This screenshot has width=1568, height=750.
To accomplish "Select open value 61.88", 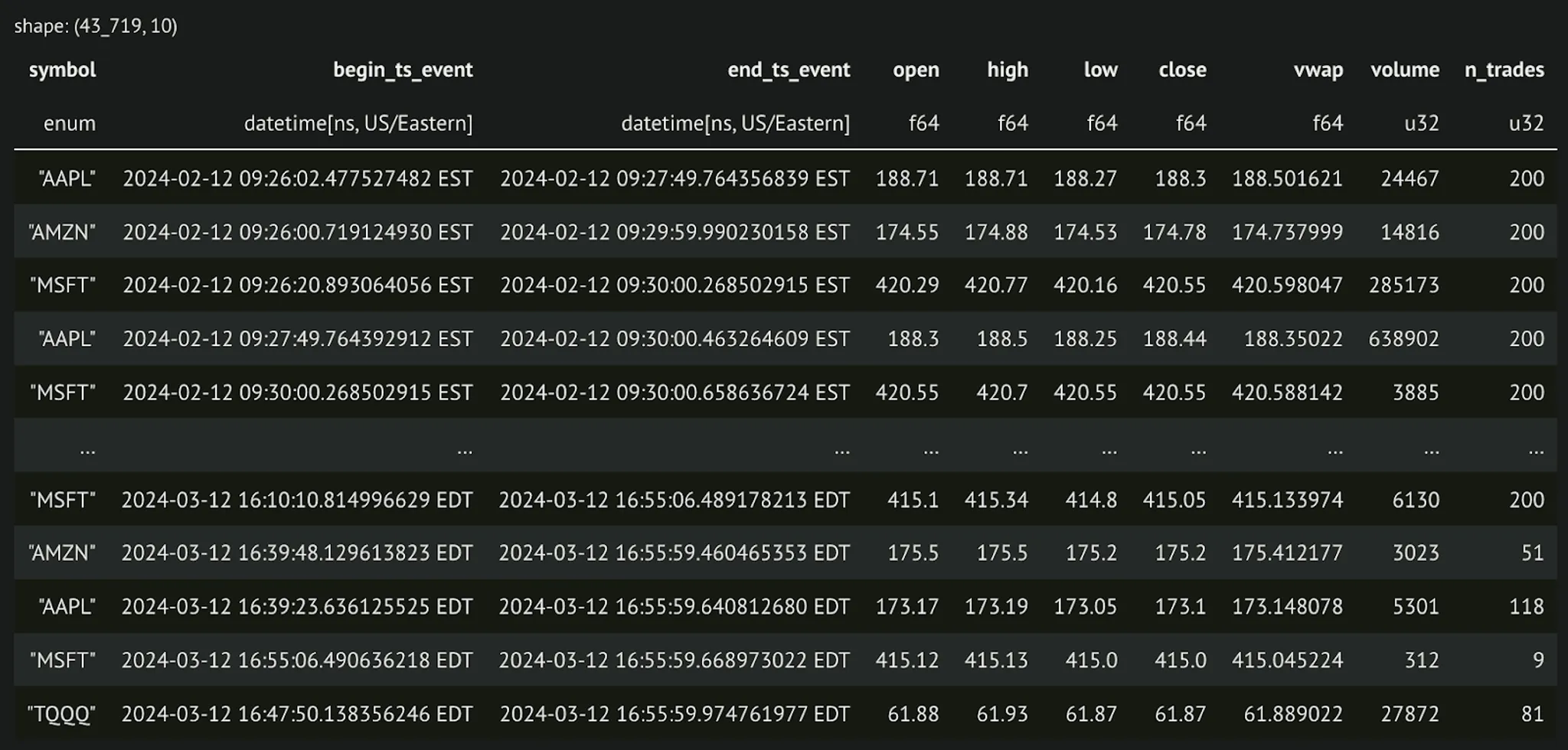I will [913, 714].
